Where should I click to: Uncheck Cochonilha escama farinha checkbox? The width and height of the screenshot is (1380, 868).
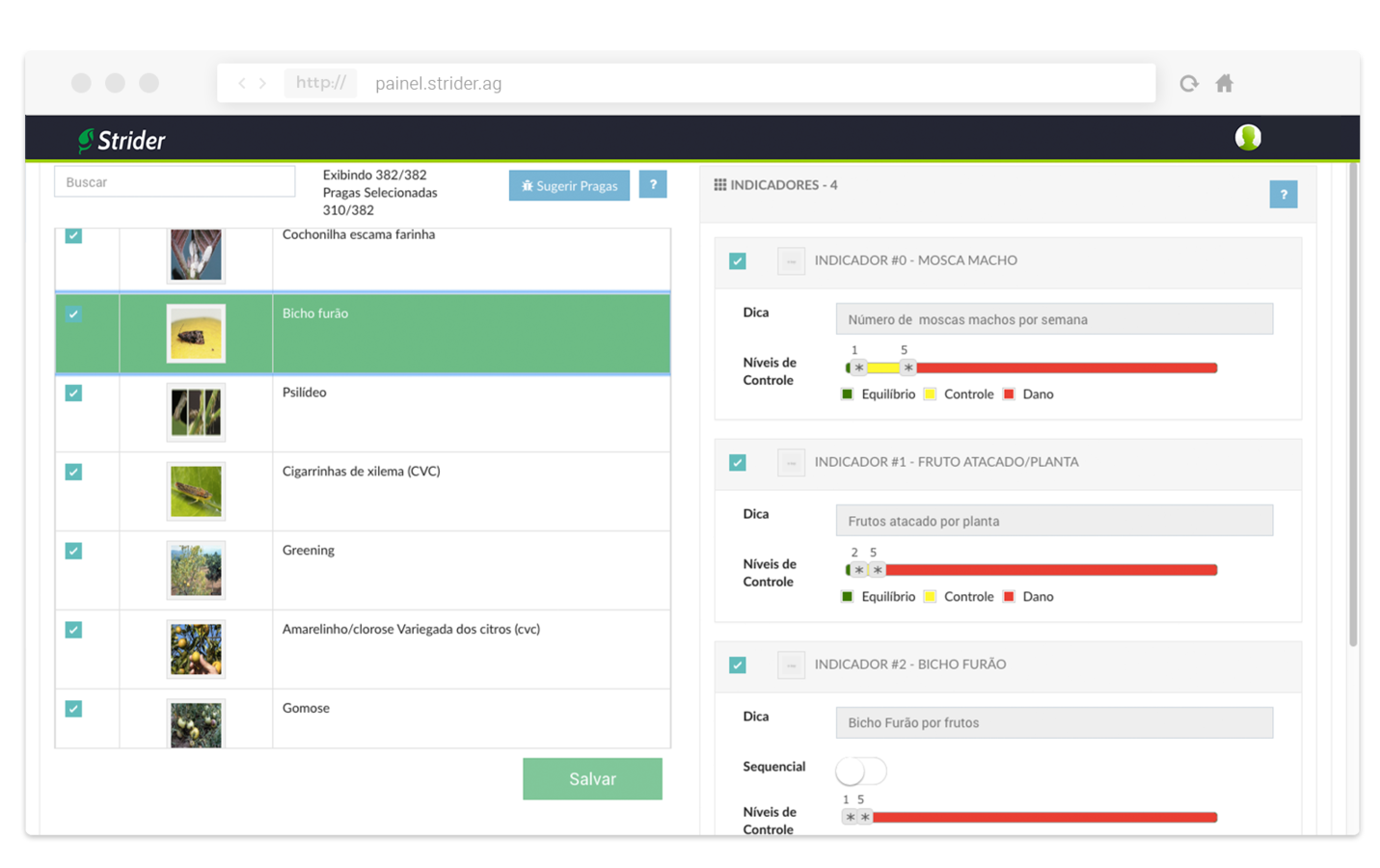73,235
